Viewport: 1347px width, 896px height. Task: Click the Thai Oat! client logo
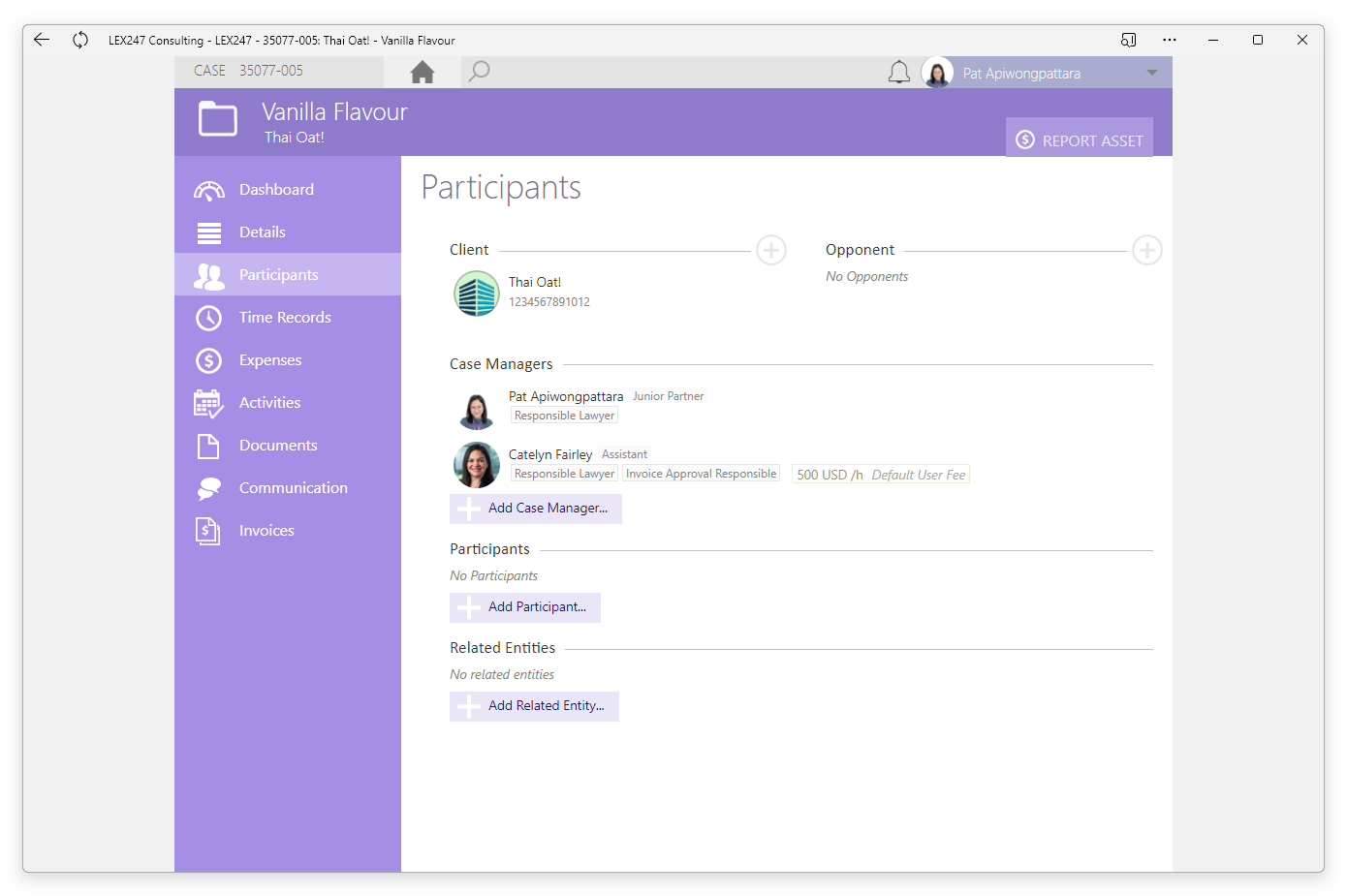[x=477, y=294]
